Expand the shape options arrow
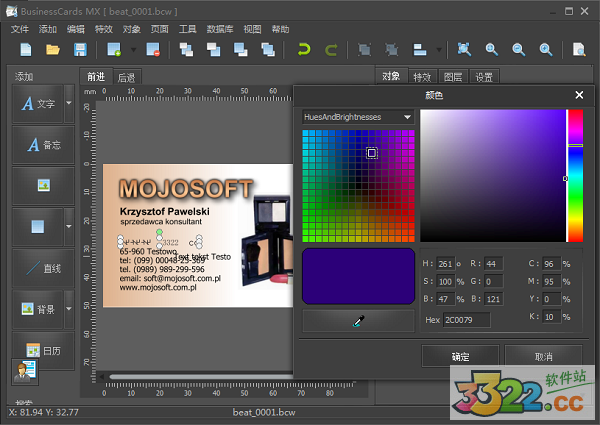The height and width of the screenshot is (425, 600). pyautogui.click(x=69, y=227)
